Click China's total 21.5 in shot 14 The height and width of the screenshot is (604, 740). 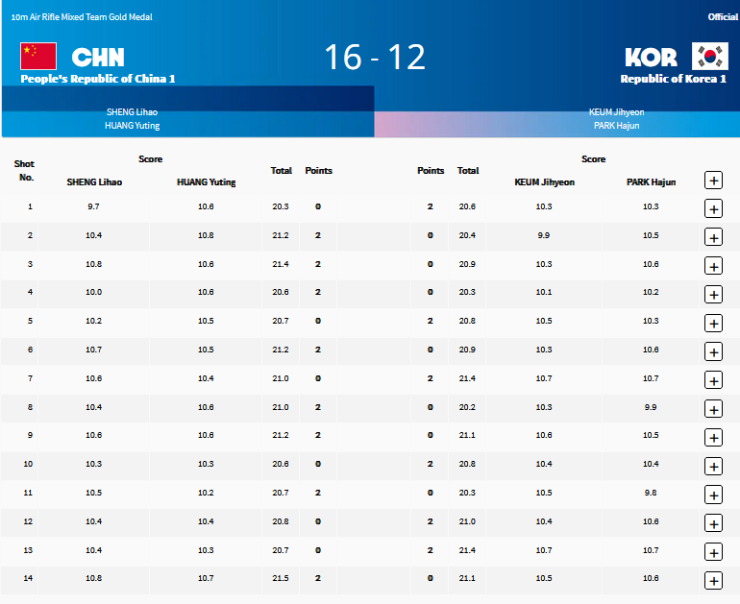pos(280,578)
